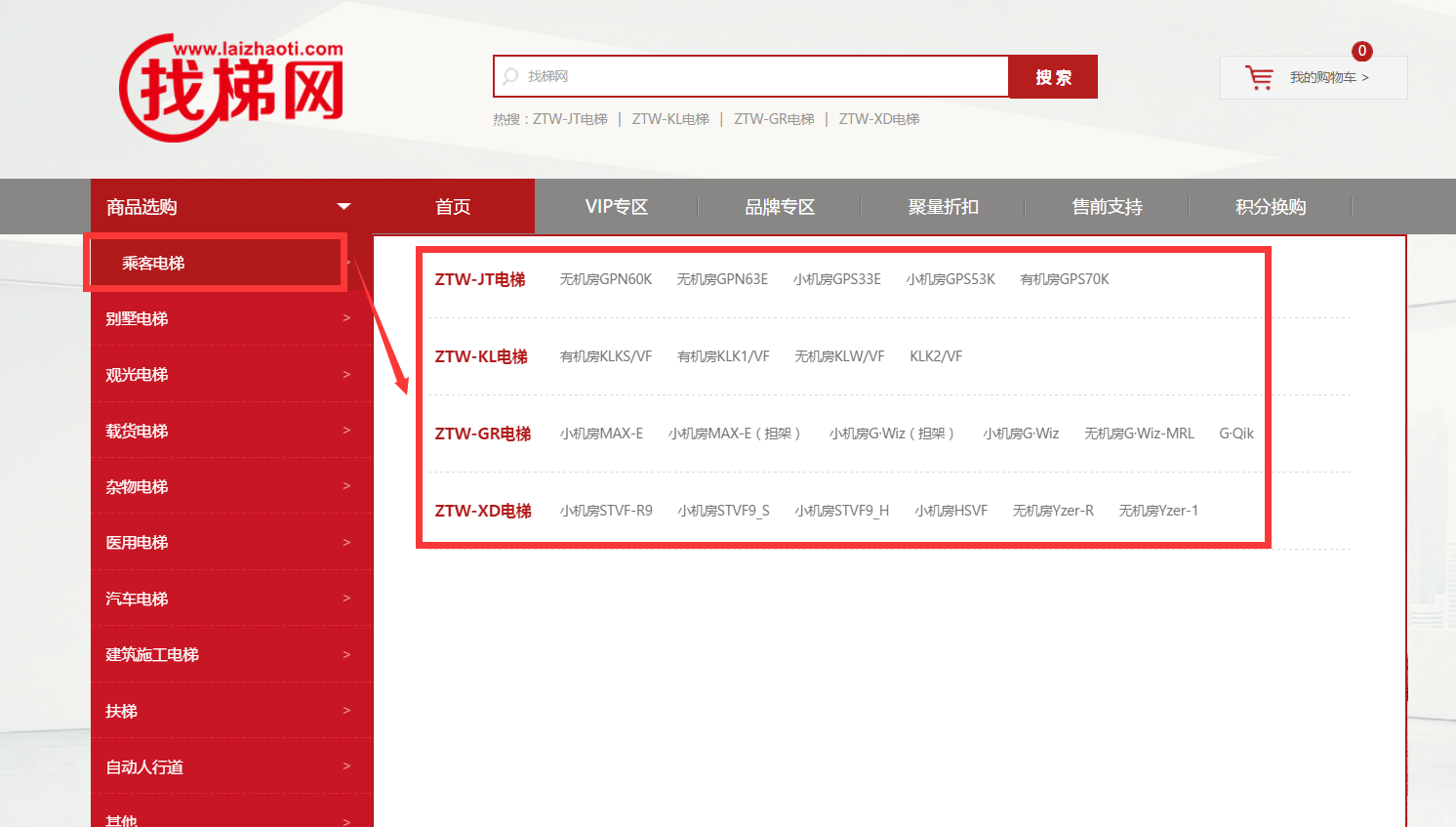
Task: Open 我的购物车 link
Action: pos(1329,77)
